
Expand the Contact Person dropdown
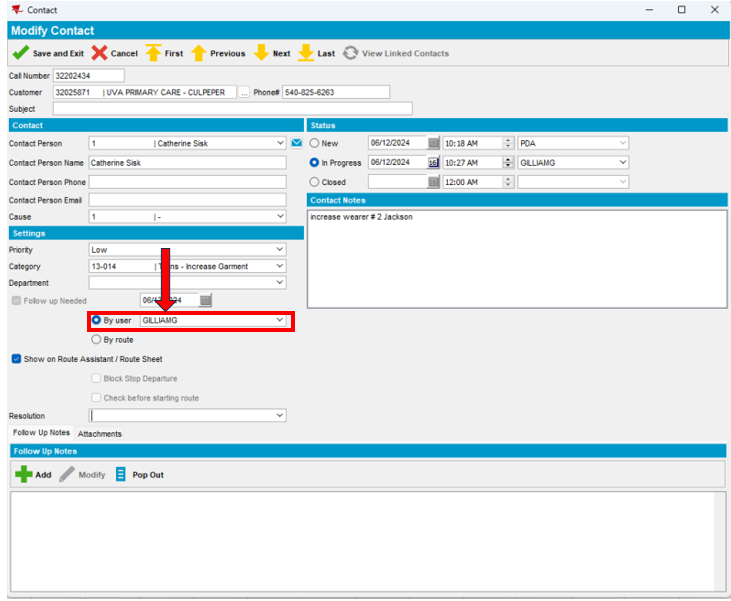(280, 143)
